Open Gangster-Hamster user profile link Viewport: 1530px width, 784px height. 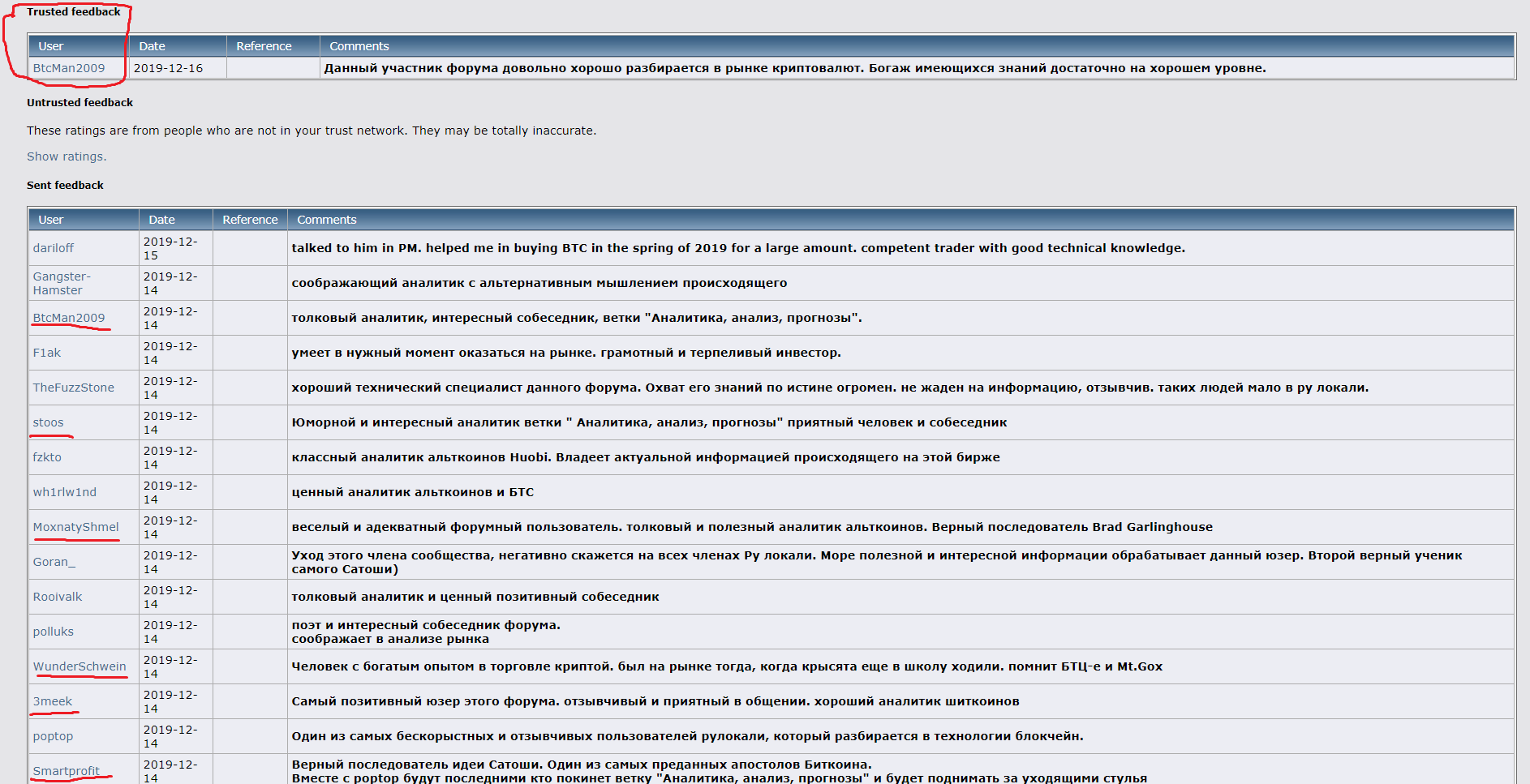(x=62, y=283)
